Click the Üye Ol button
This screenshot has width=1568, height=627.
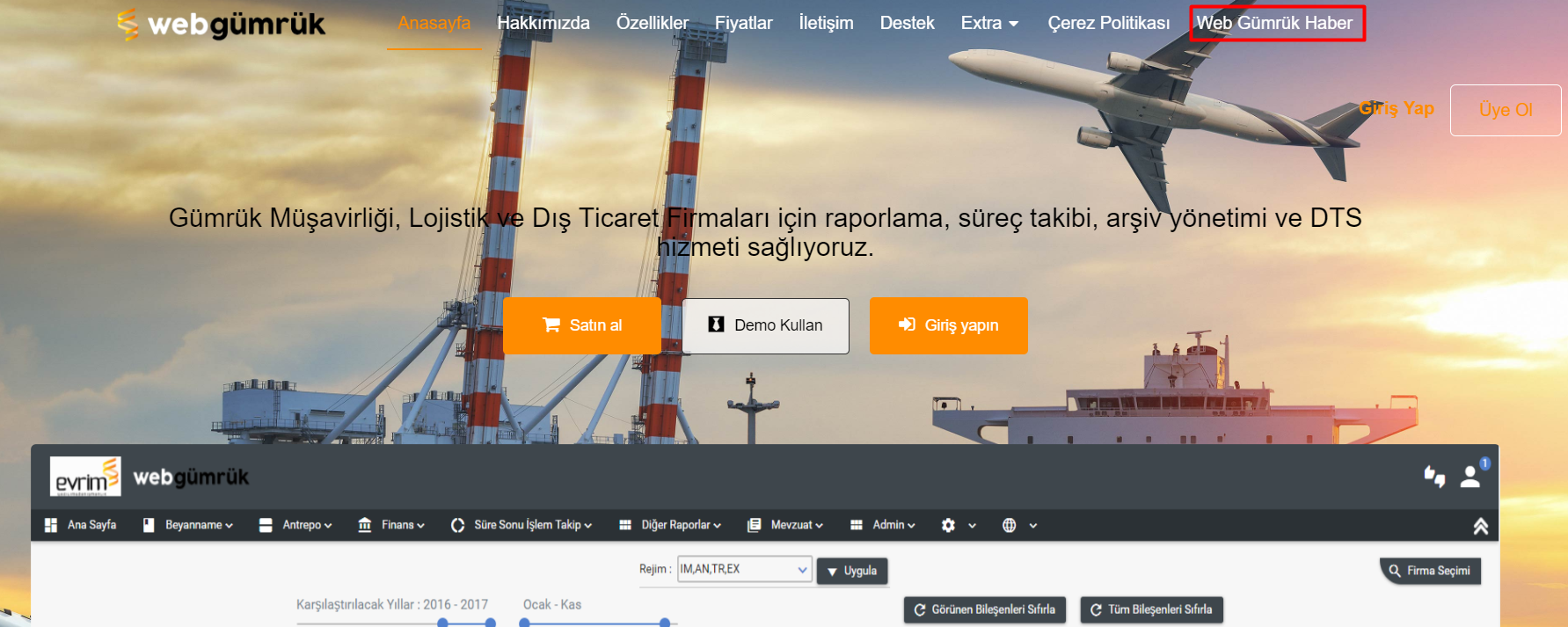point(1506,110)
